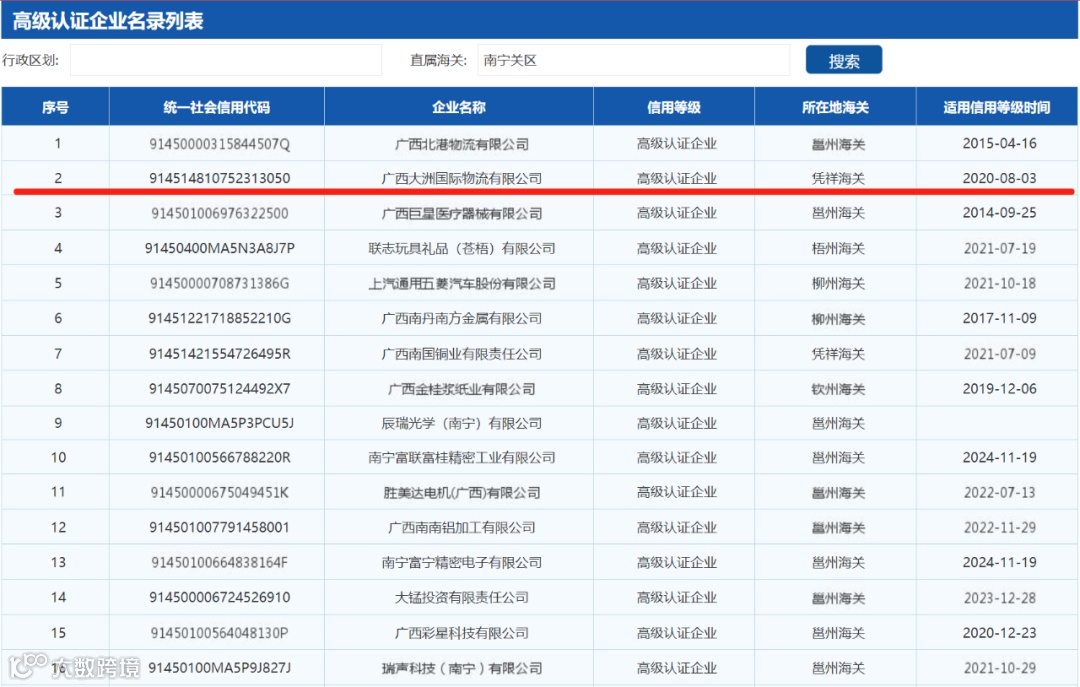Click the 搜索 search button
Screen dimensions: 1080x687
click(x=843, y=59)
